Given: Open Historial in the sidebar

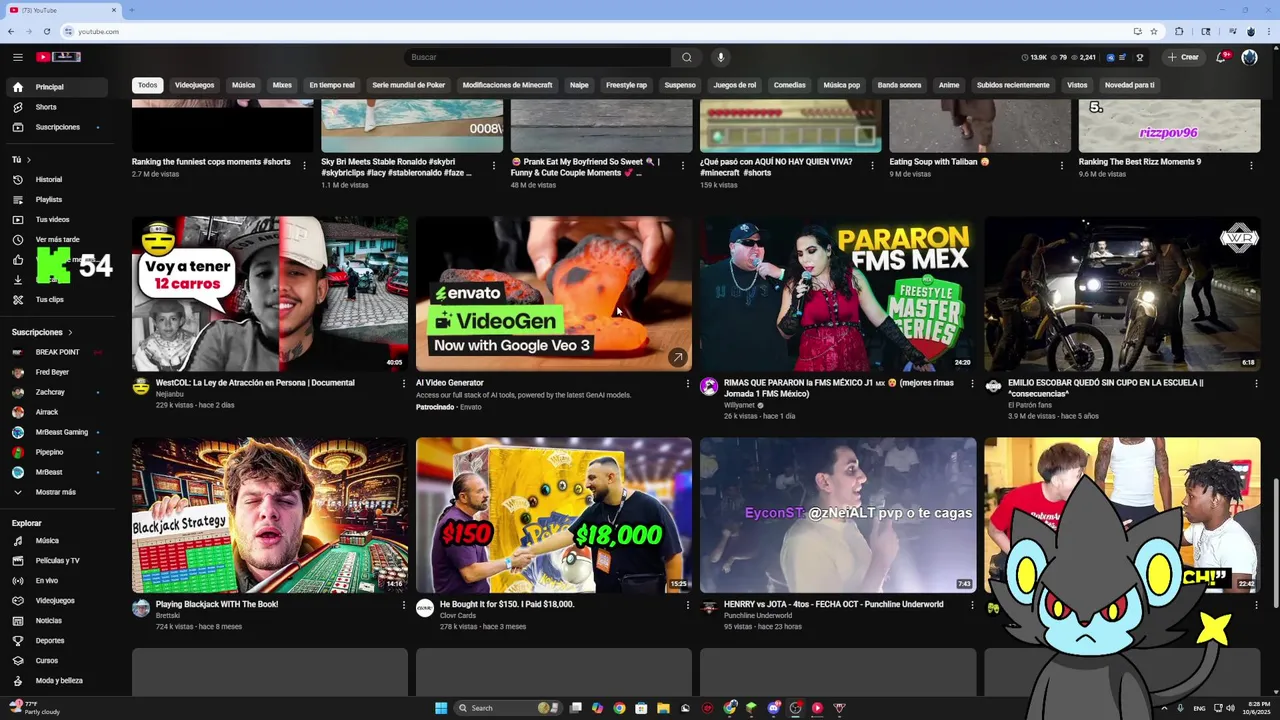Looking at the screenshot, I should point(56,179).
